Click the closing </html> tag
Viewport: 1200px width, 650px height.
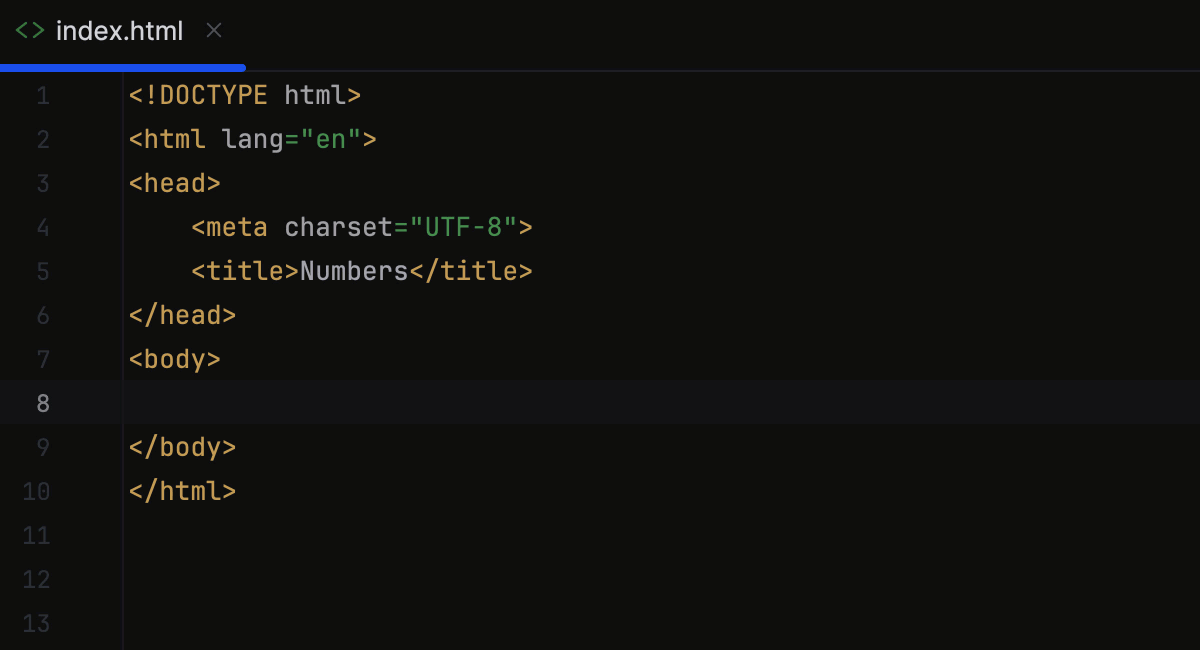(x=182, y=491)
